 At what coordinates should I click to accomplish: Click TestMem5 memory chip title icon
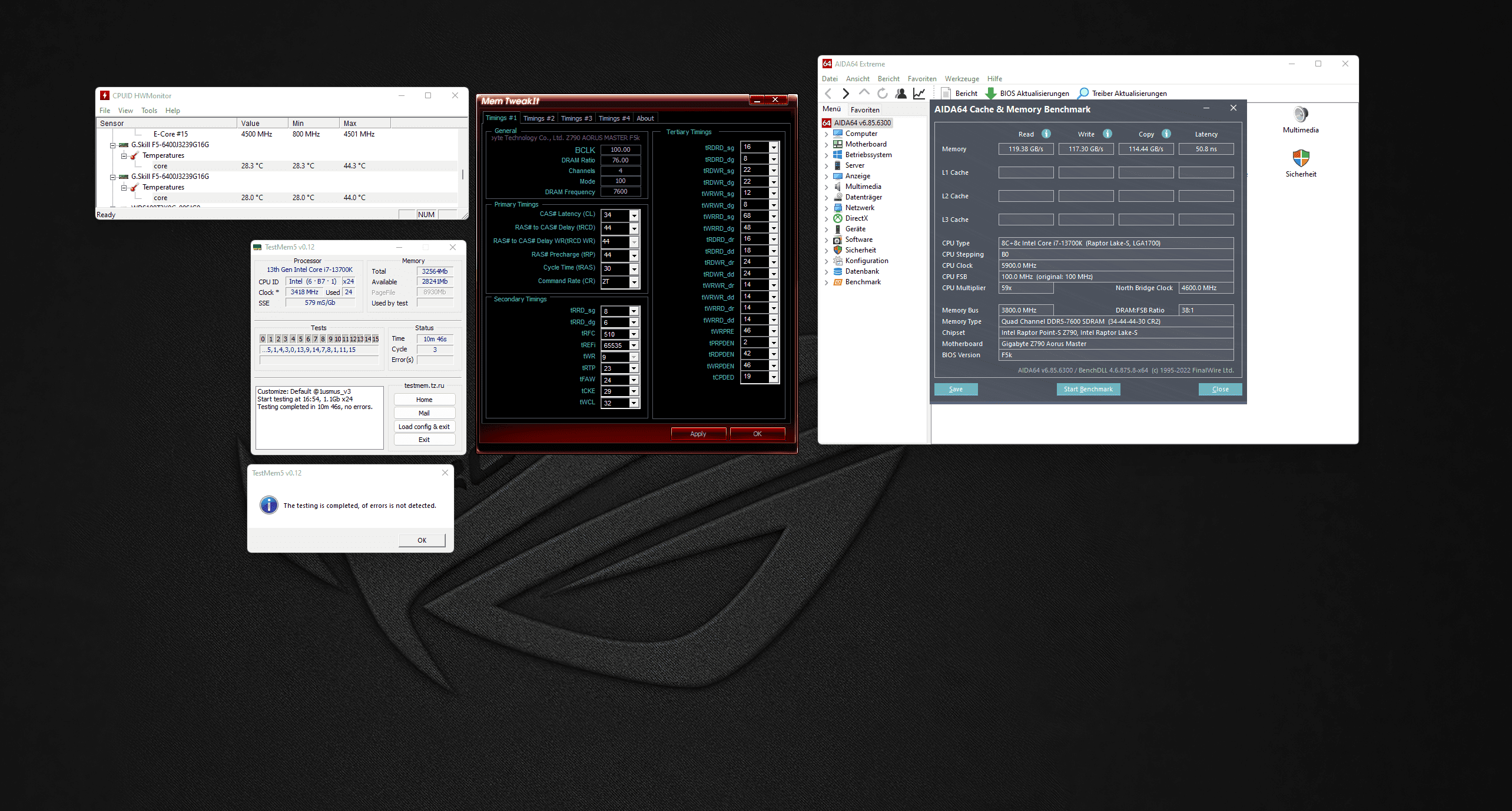[x=257, y=247]
